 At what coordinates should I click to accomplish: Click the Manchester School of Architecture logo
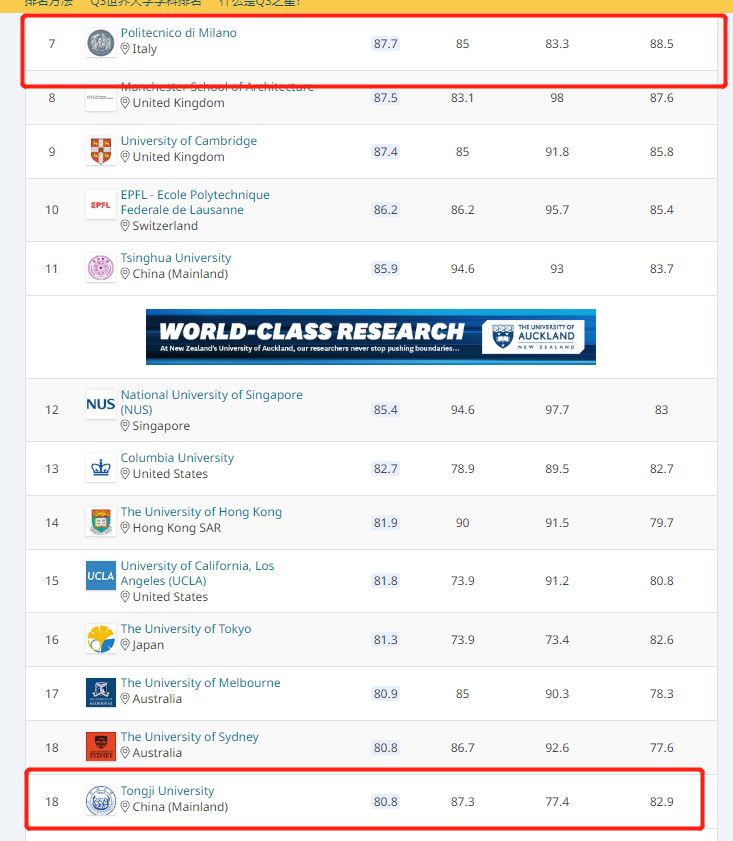point(101,97)
